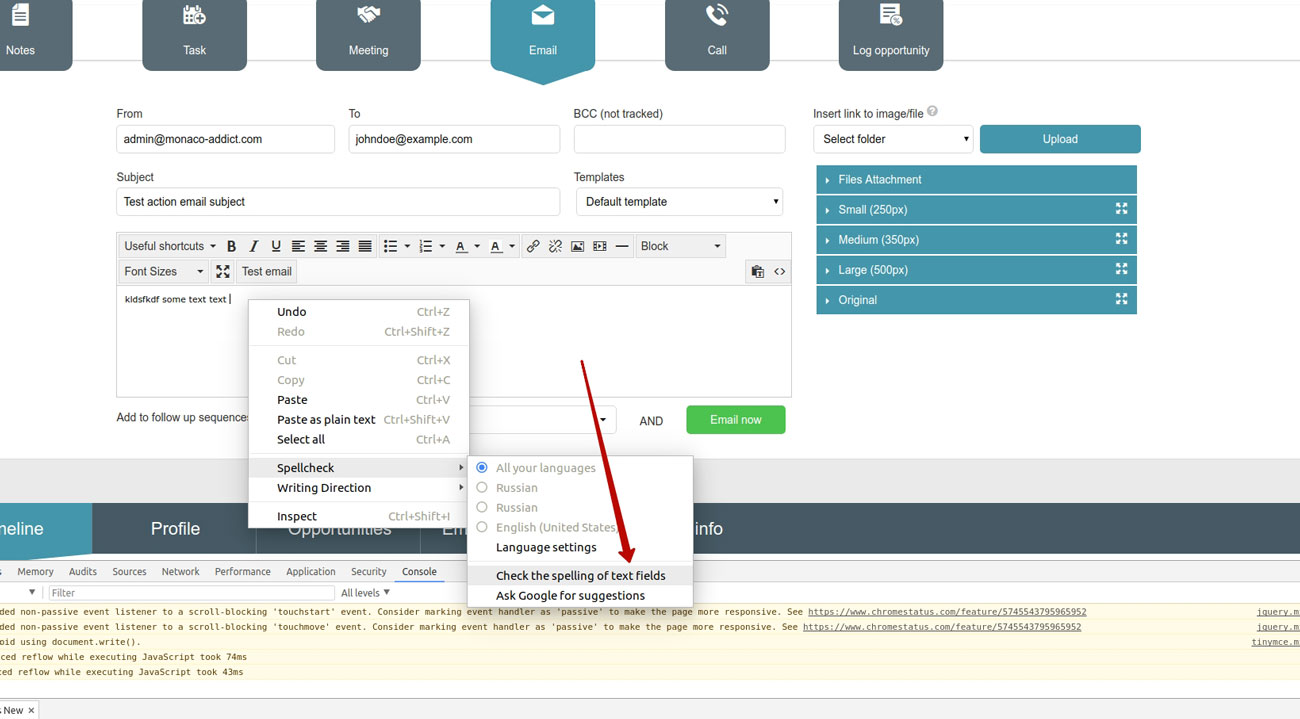
Task: Insert horizontal line in editor
Action: pyautogui.click(x=622, y=246)
